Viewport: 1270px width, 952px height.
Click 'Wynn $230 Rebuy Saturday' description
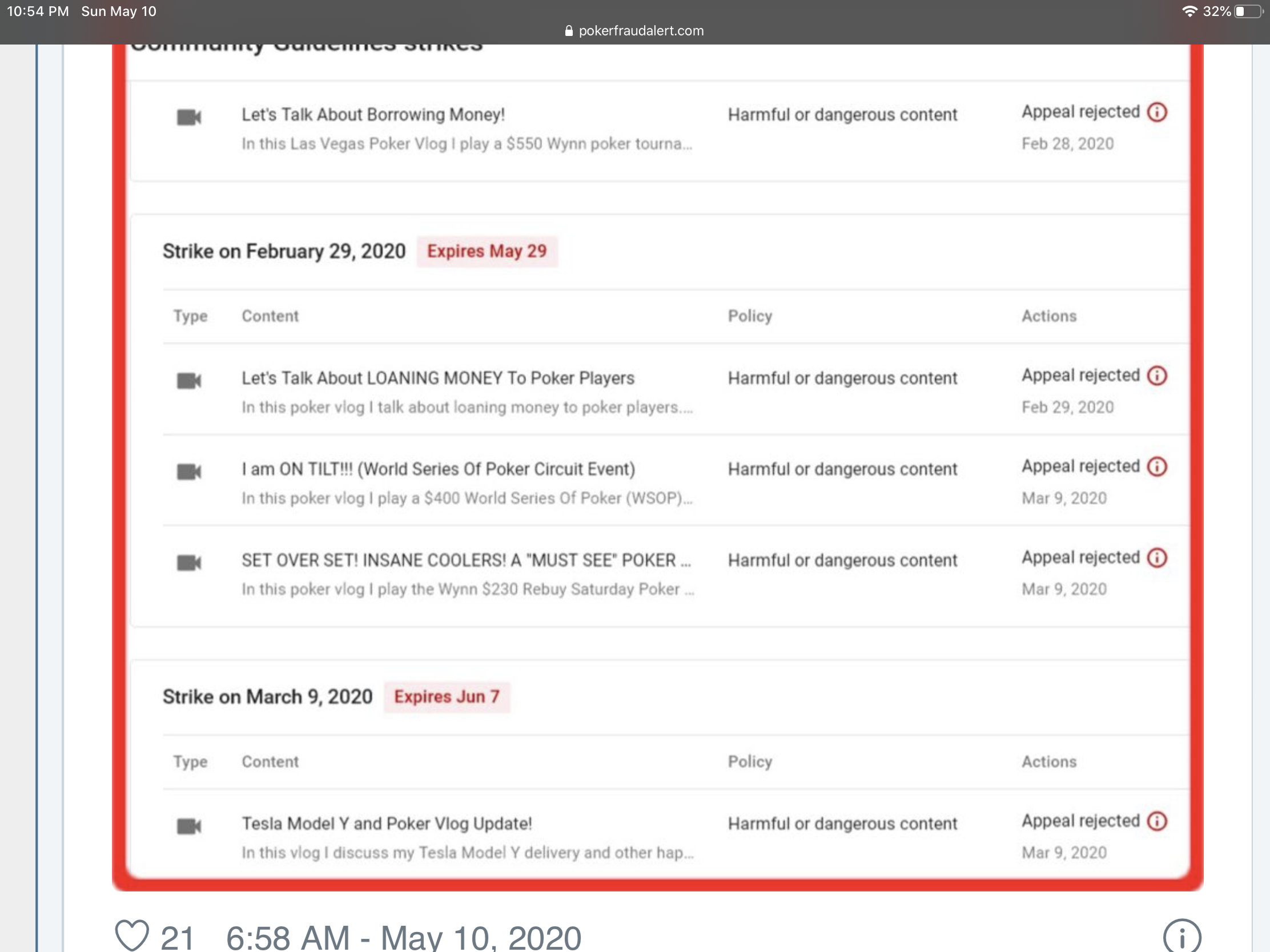(467, 589)
